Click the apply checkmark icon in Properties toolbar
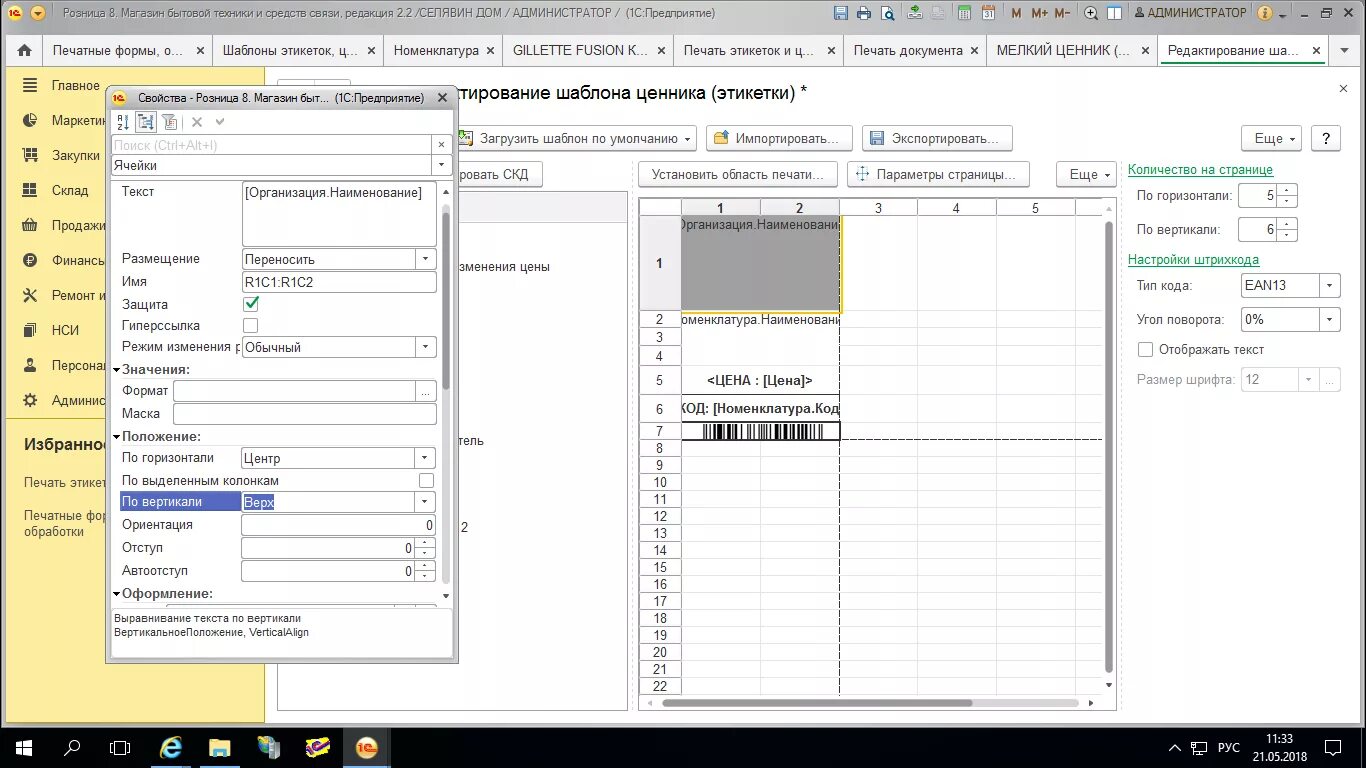The height and width of the screenshot is (768, 1366). click(x=220, y=121)
